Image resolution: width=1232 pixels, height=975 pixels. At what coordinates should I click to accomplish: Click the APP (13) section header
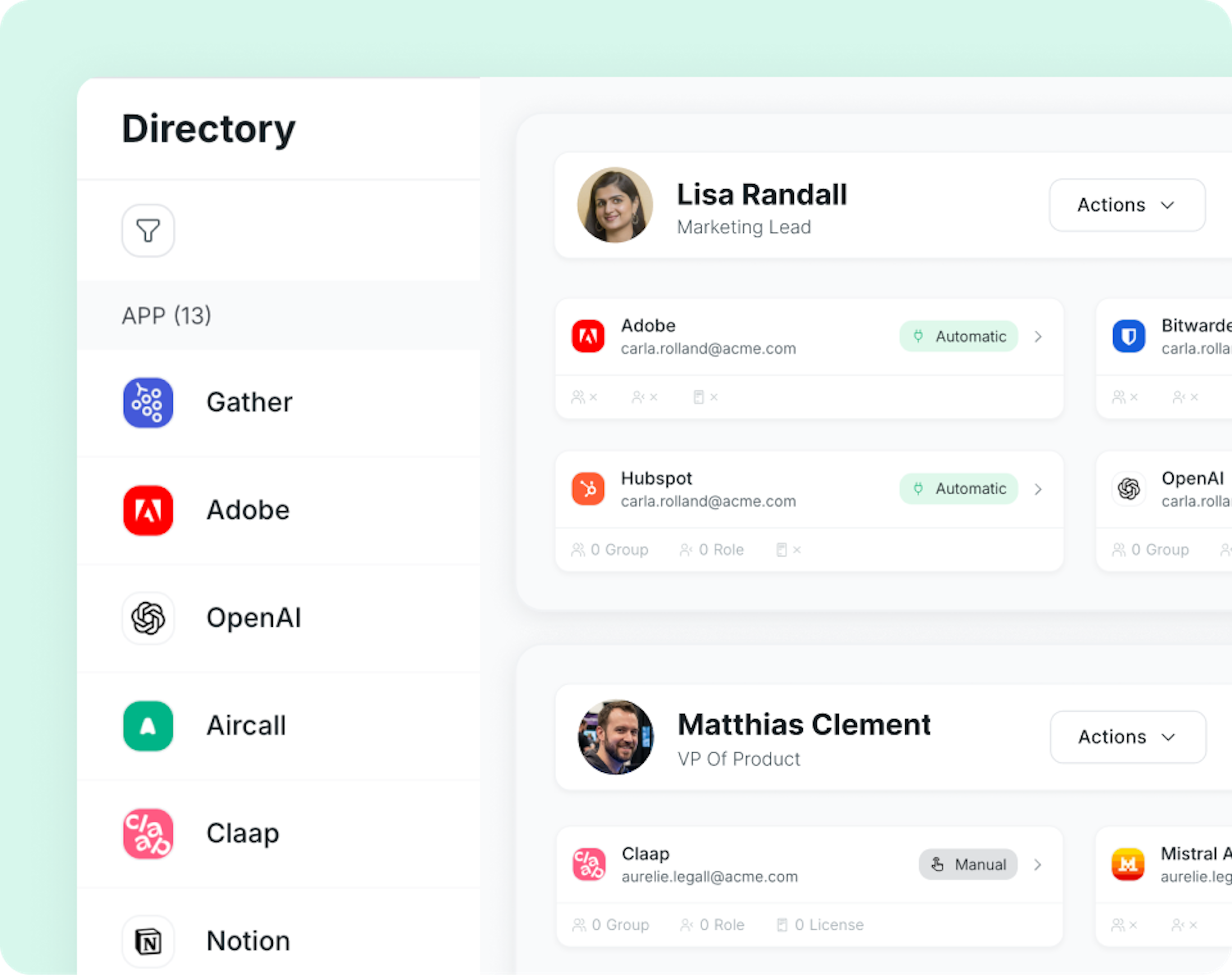(x=167, y=316)
